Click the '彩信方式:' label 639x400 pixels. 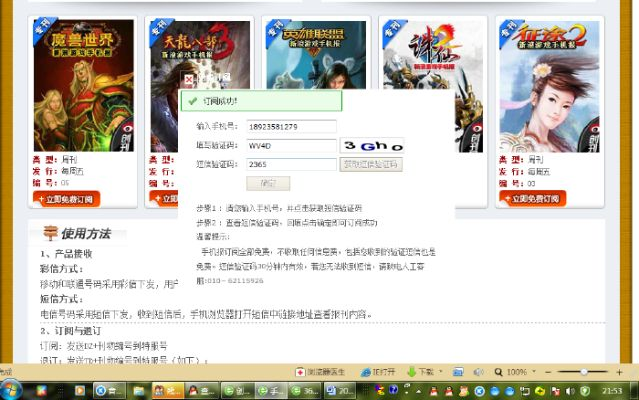coord(62,269)
